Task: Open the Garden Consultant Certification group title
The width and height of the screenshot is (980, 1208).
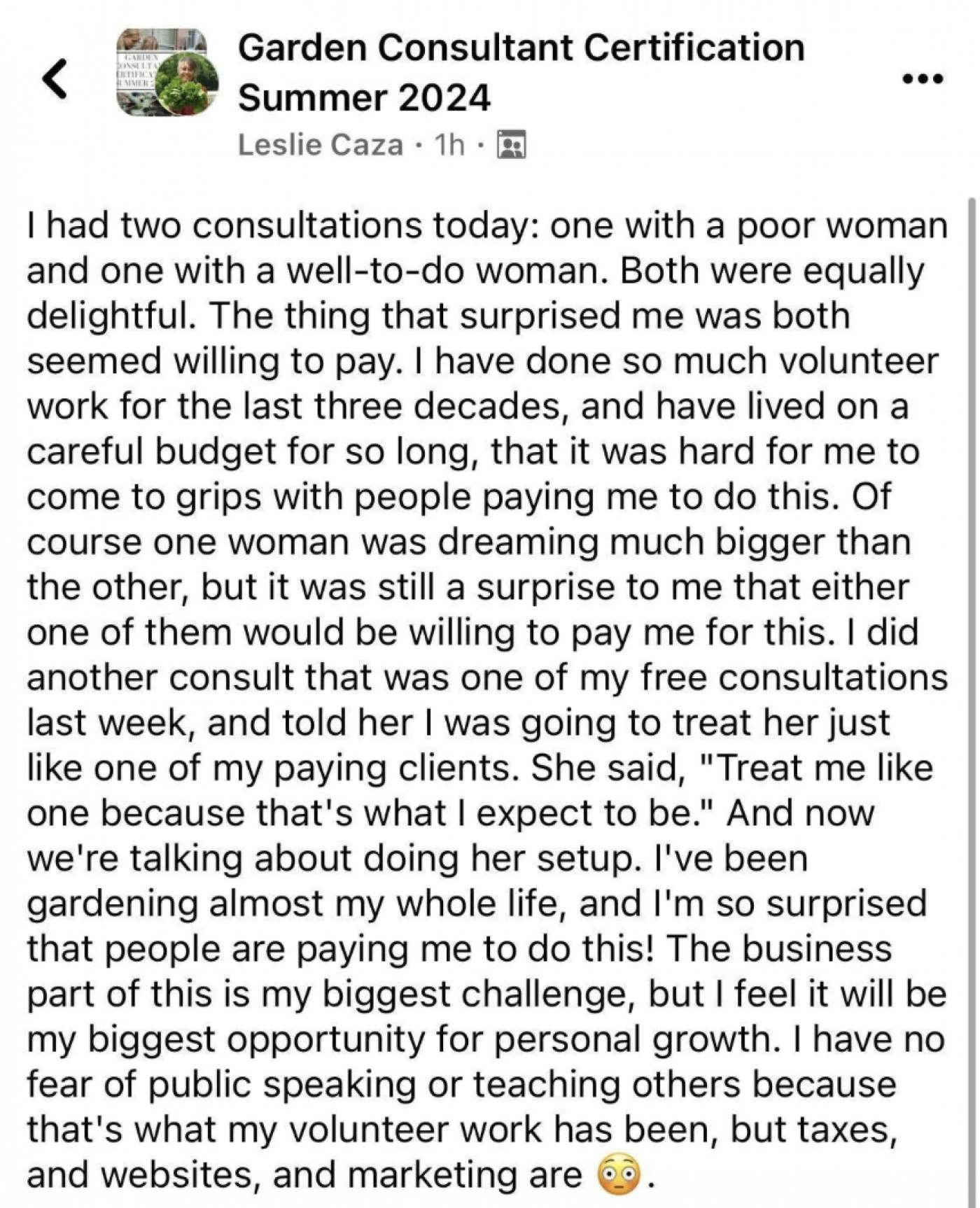Action: 521,48
